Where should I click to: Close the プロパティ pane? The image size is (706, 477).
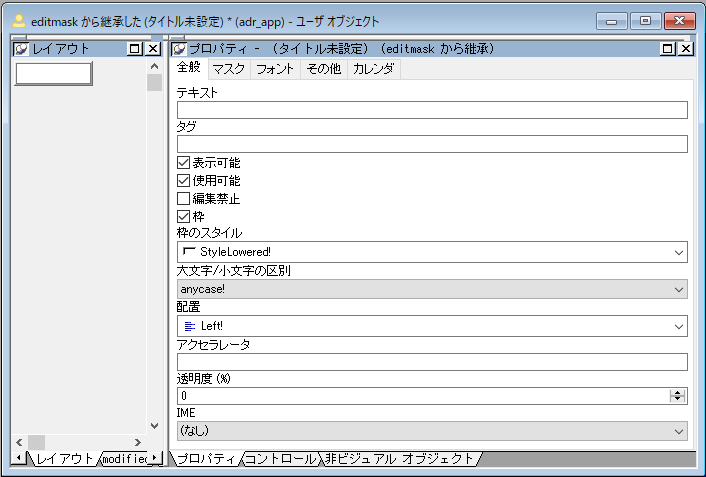685,49
